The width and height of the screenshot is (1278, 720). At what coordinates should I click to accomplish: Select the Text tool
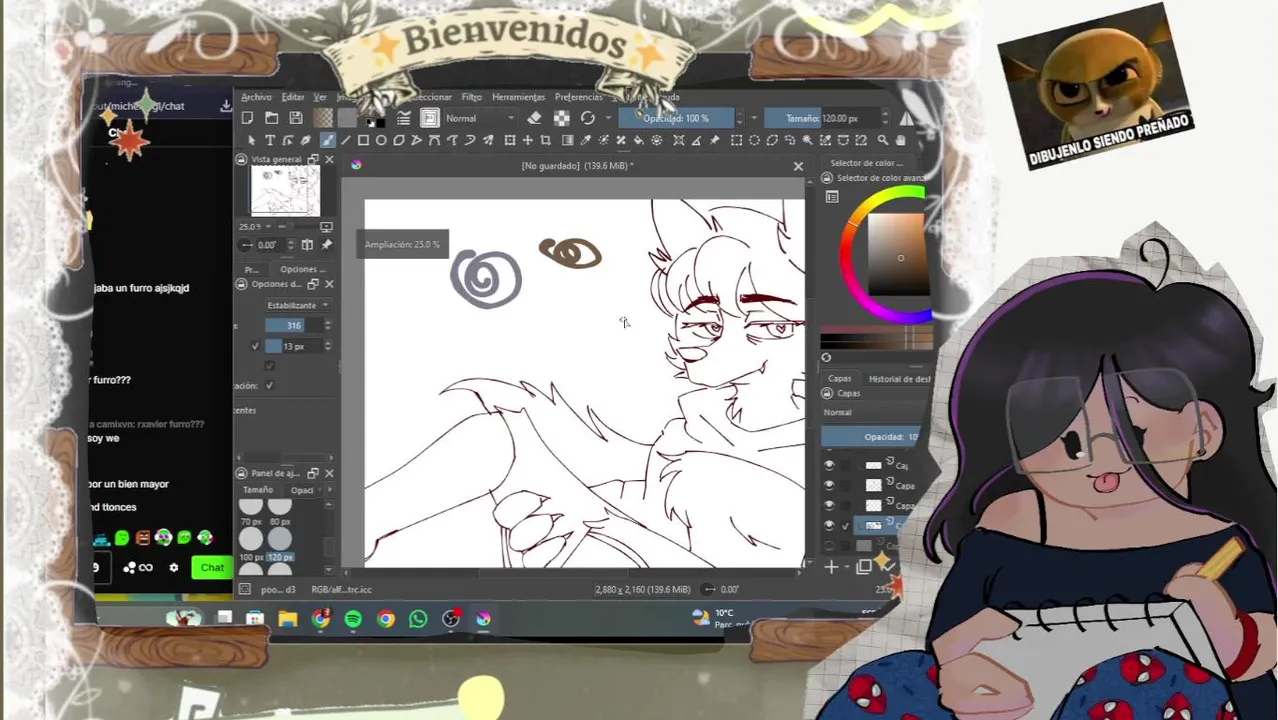pos(270,140)
